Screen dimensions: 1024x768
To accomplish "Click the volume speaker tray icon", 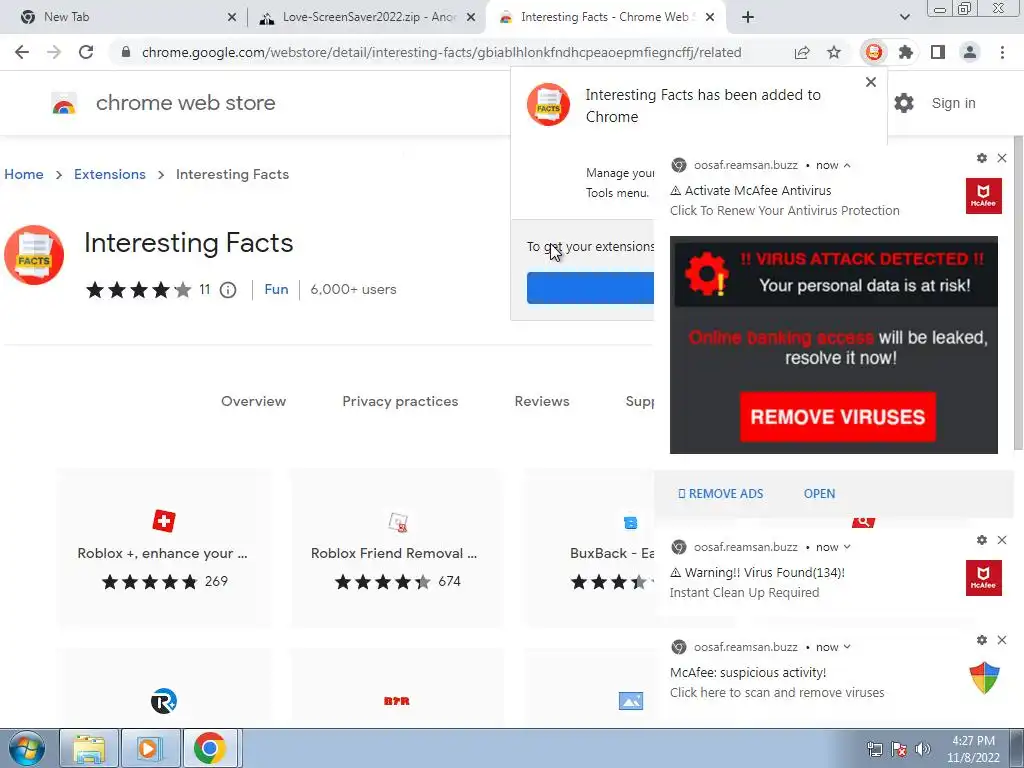I will click(922, 749).
